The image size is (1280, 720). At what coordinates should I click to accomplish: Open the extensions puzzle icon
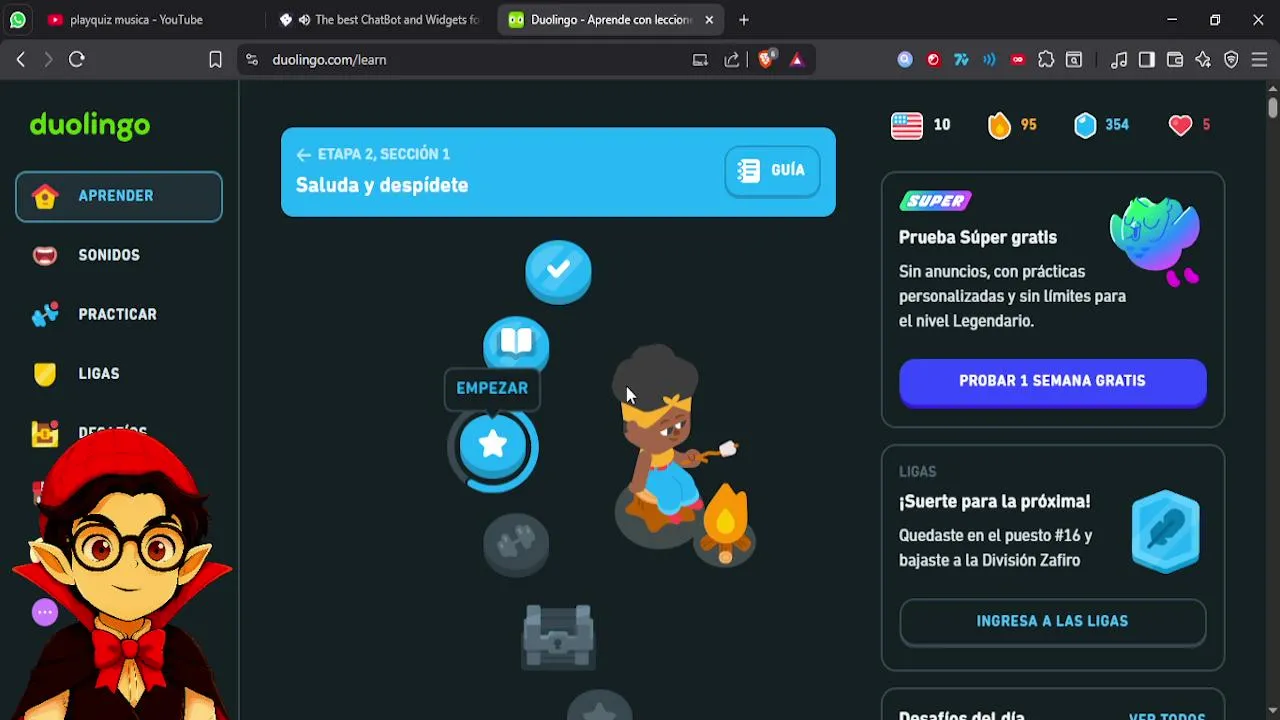tap(1046, 60)
